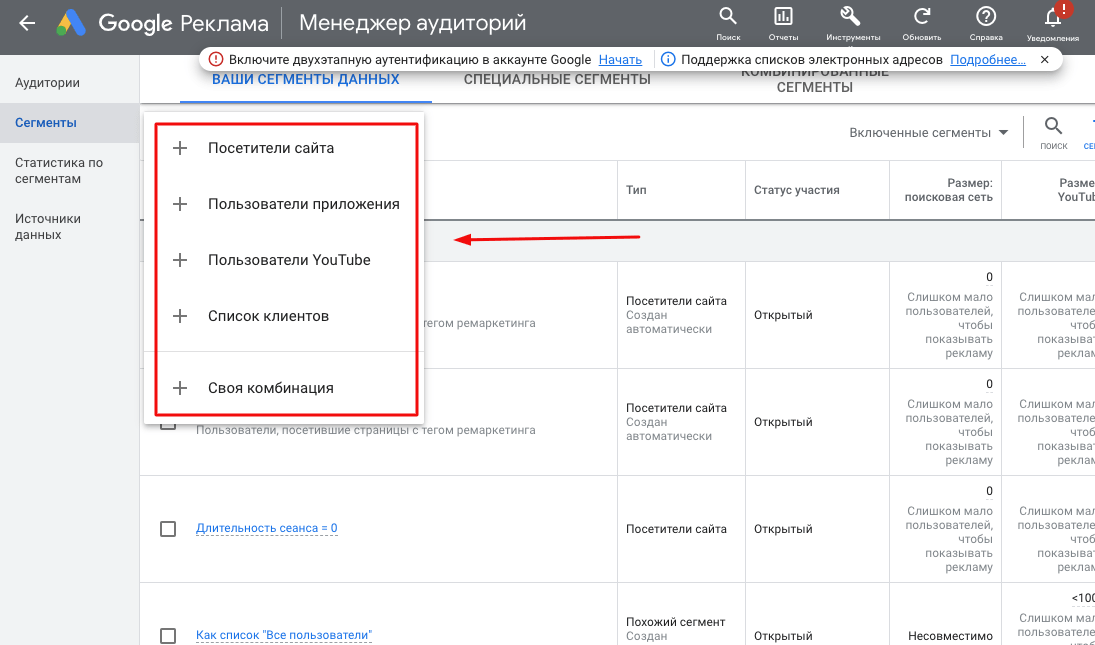Tick checkbox for Длительность сеанса = 0

click(x=168, y=529)
